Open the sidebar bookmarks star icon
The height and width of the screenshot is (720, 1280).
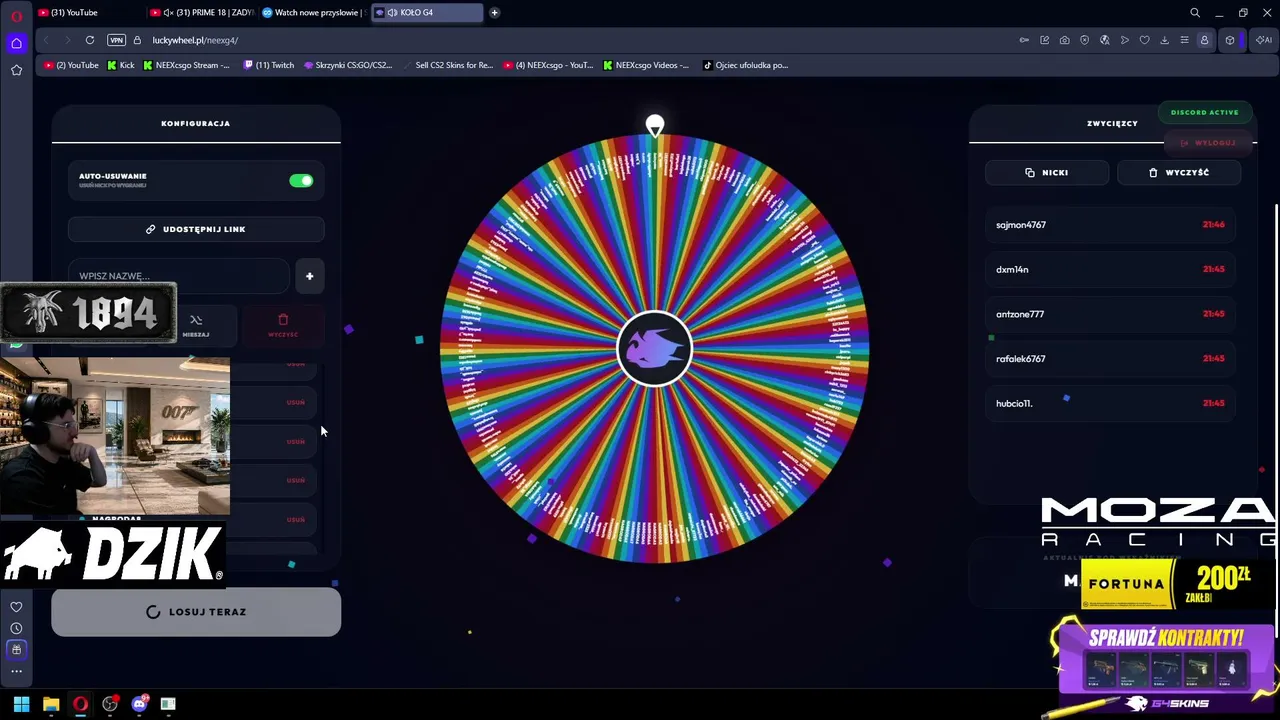16,70
